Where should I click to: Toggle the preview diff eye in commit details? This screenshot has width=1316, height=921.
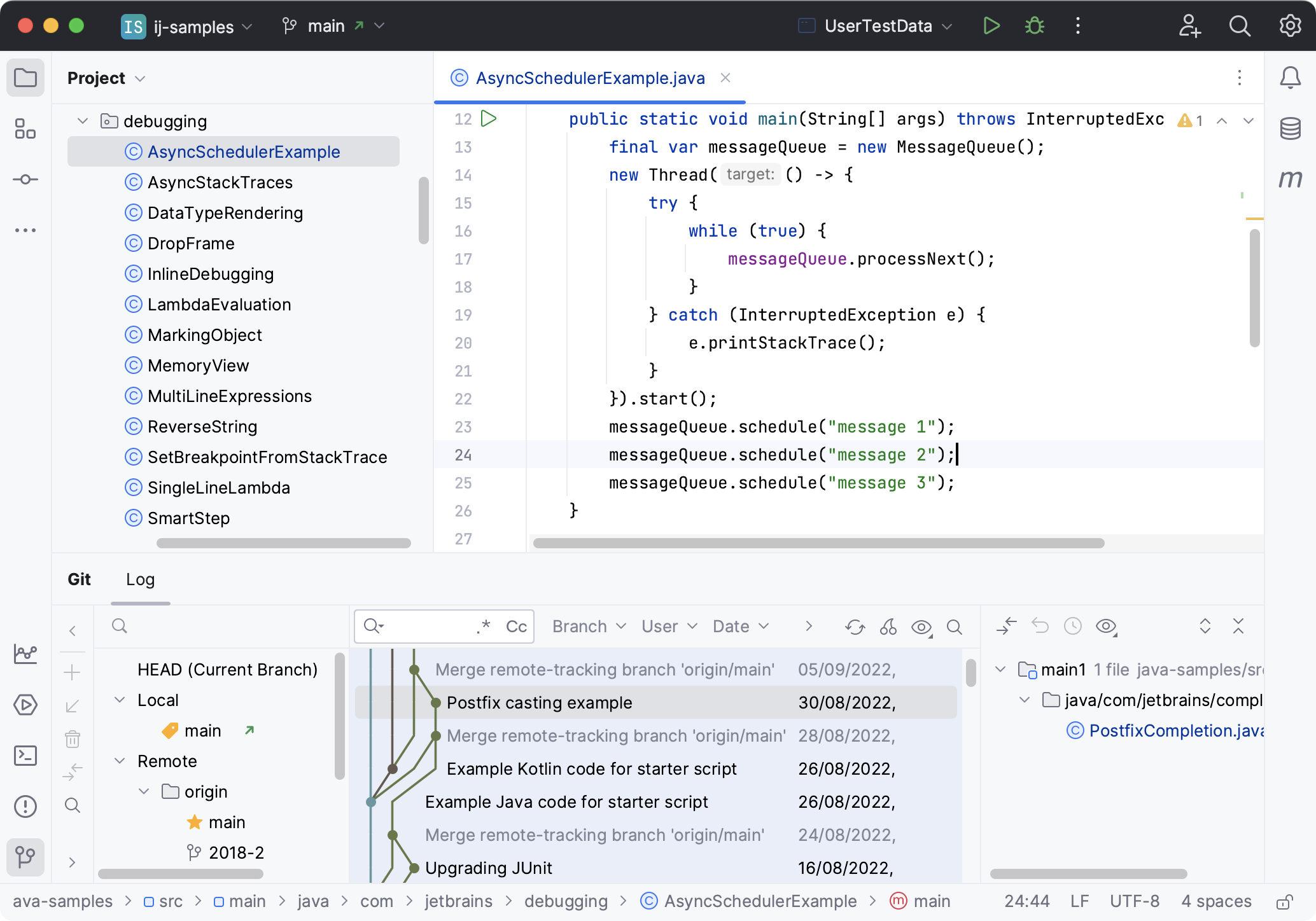click(x=1107, y=627)
